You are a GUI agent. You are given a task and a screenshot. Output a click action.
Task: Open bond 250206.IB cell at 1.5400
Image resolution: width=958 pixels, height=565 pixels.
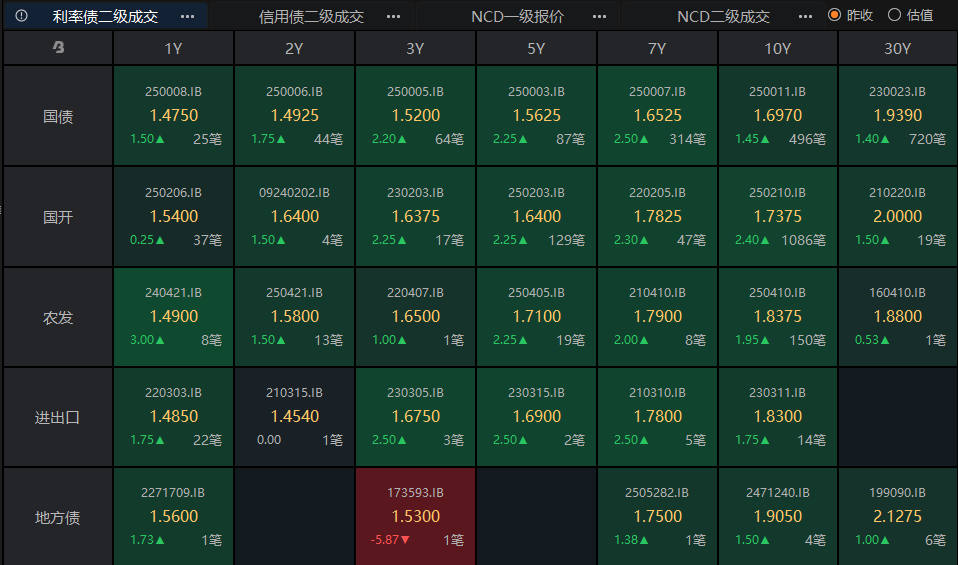click(x=174, y=217)
